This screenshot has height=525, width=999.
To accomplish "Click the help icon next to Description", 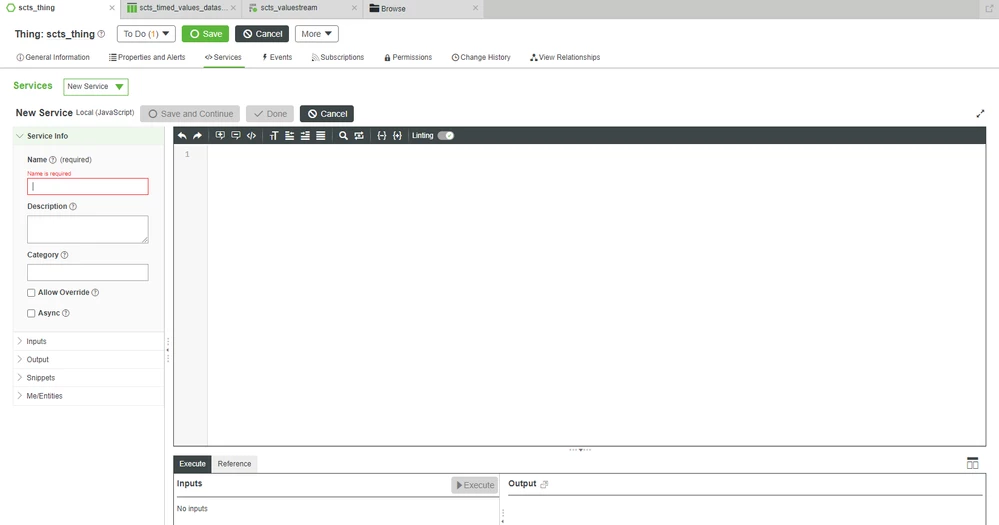I will (73, 206).
